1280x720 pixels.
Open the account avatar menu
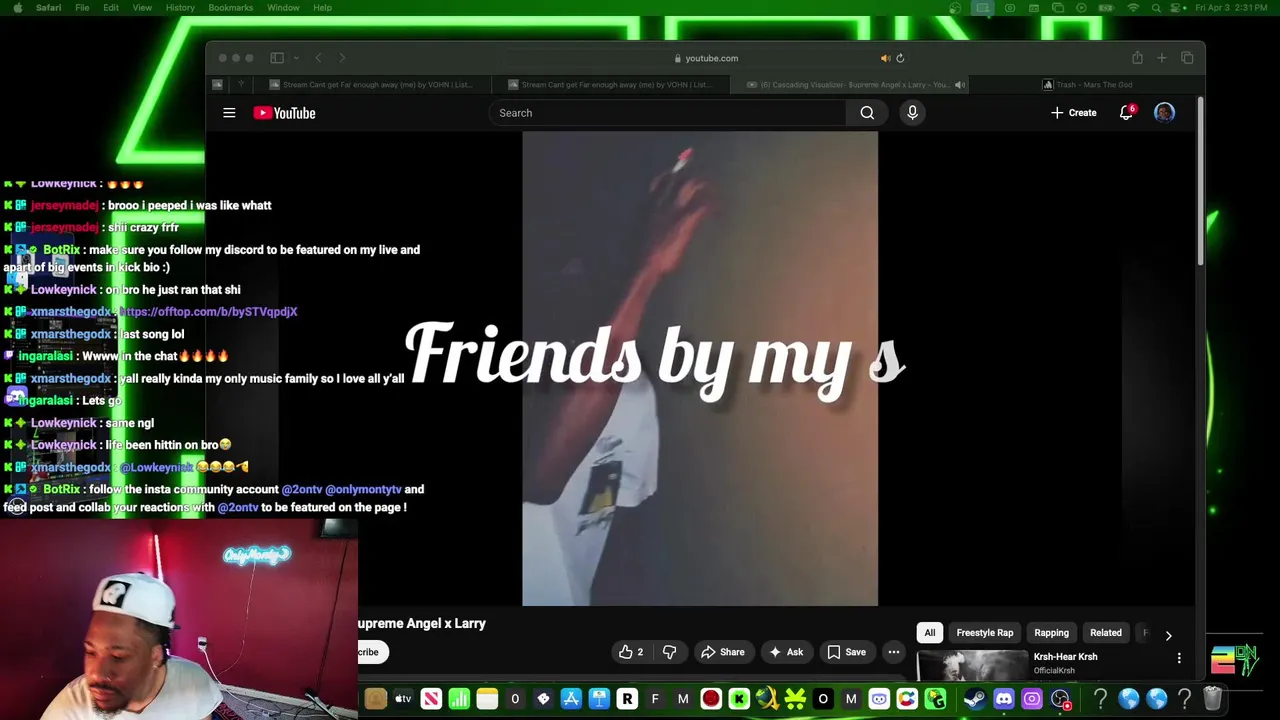pos(1164,113)
